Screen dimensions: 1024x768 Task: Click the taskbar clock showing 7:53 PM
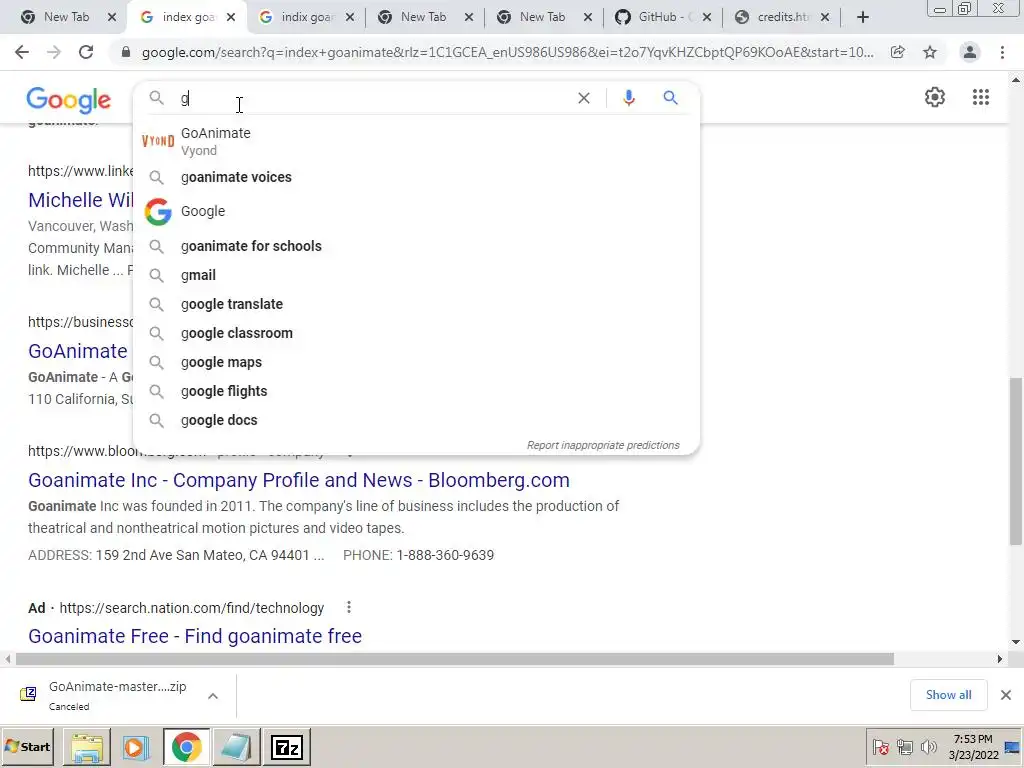point(973,746)
